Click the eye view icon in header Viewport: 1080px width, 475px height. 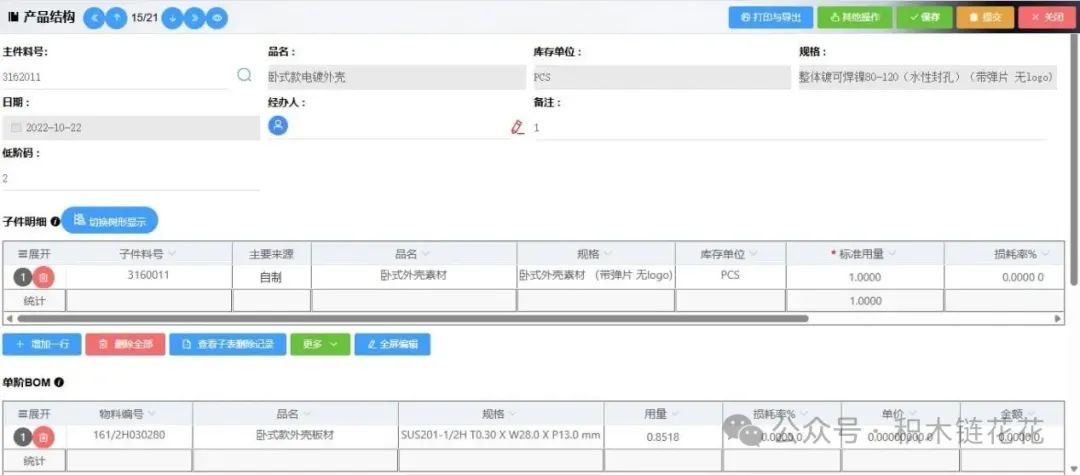coord(217,17)
